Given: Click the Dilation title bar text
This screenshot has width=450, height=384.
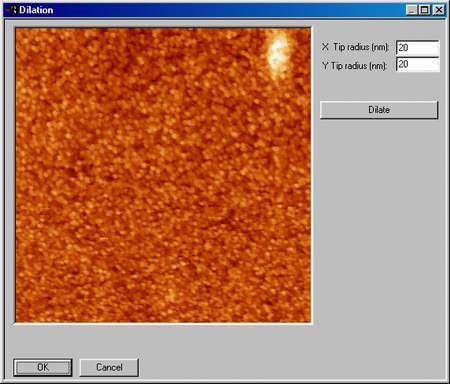Looking at the screenshot, I should [36, 10].
